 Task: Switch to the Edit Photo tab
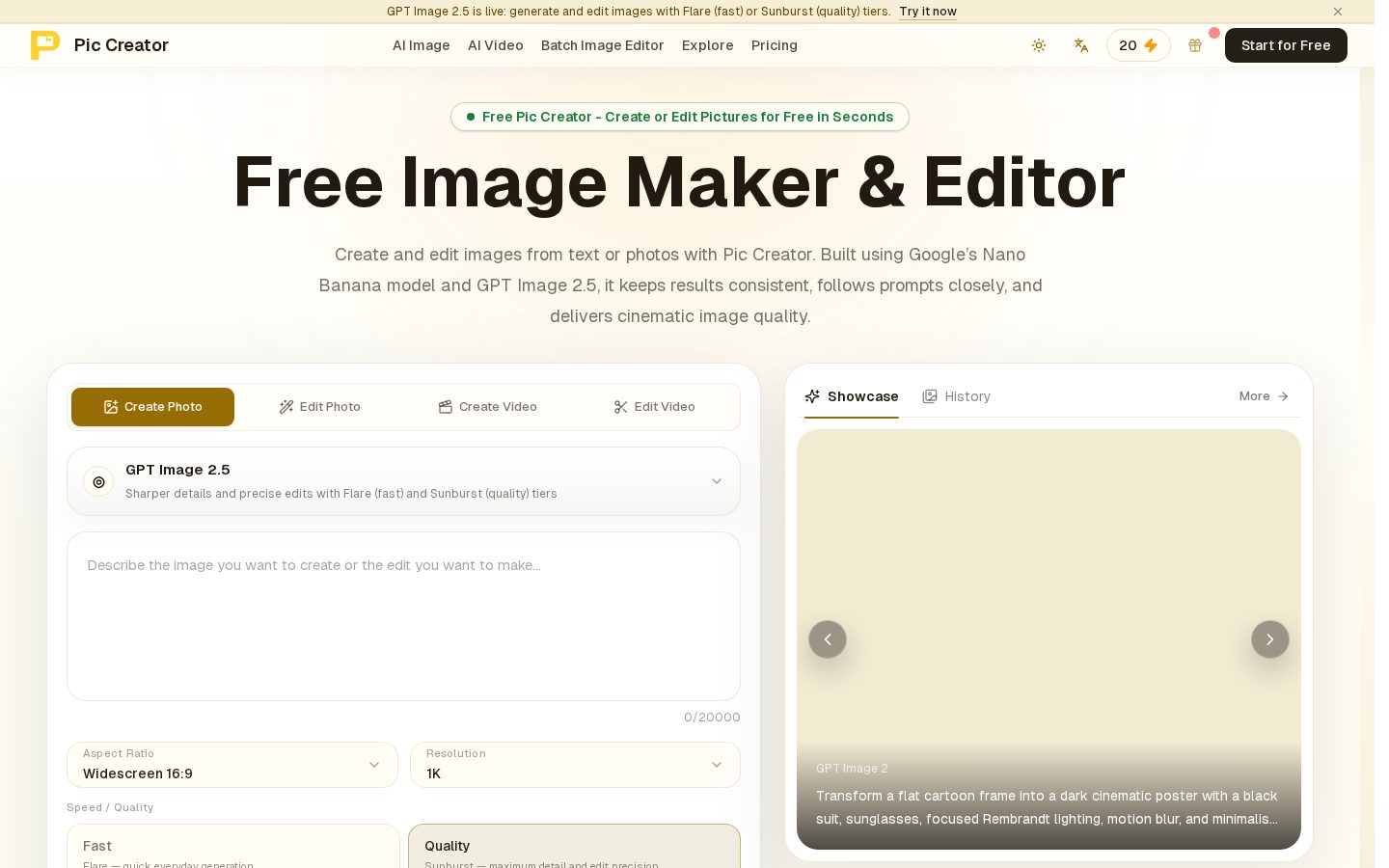319,407
